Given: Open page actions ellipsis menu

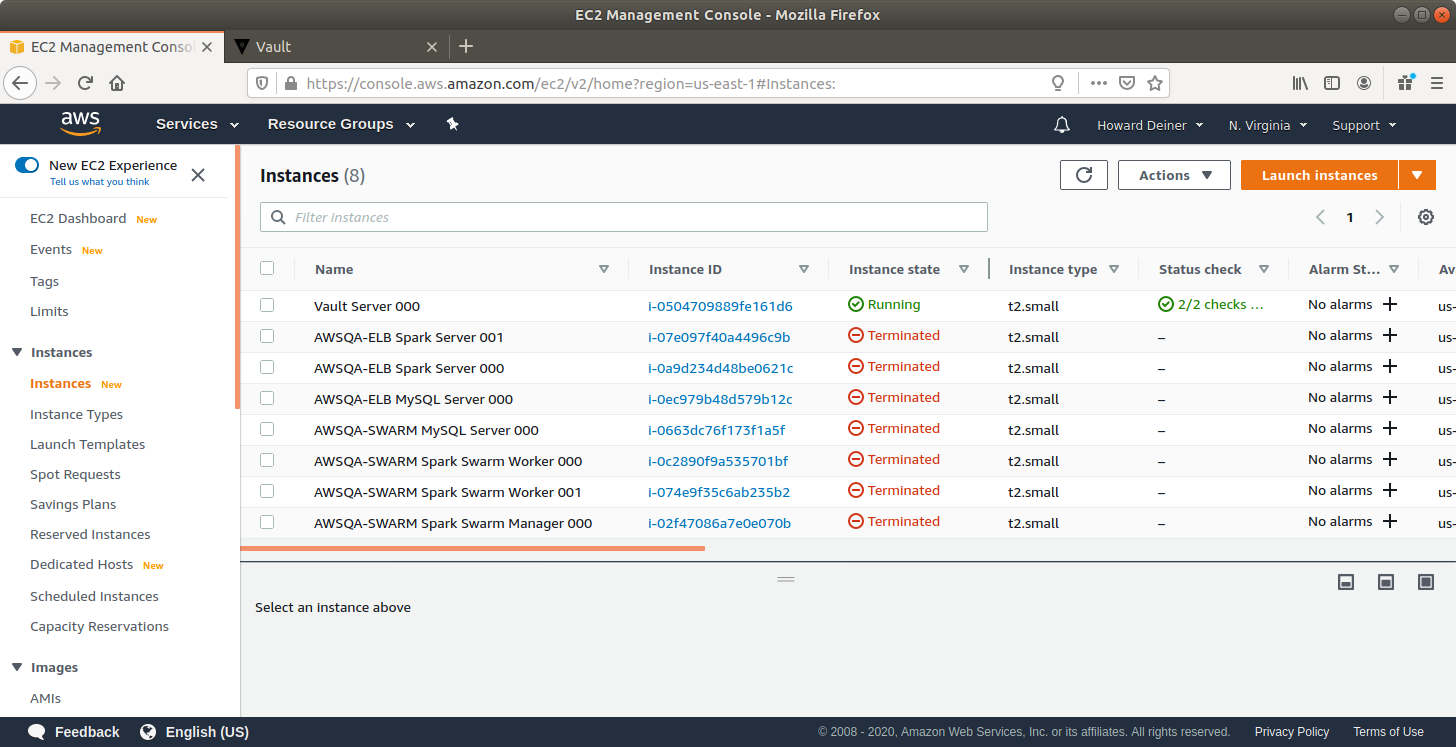Looking at the screenshot, I should (x=1098, y=83).
